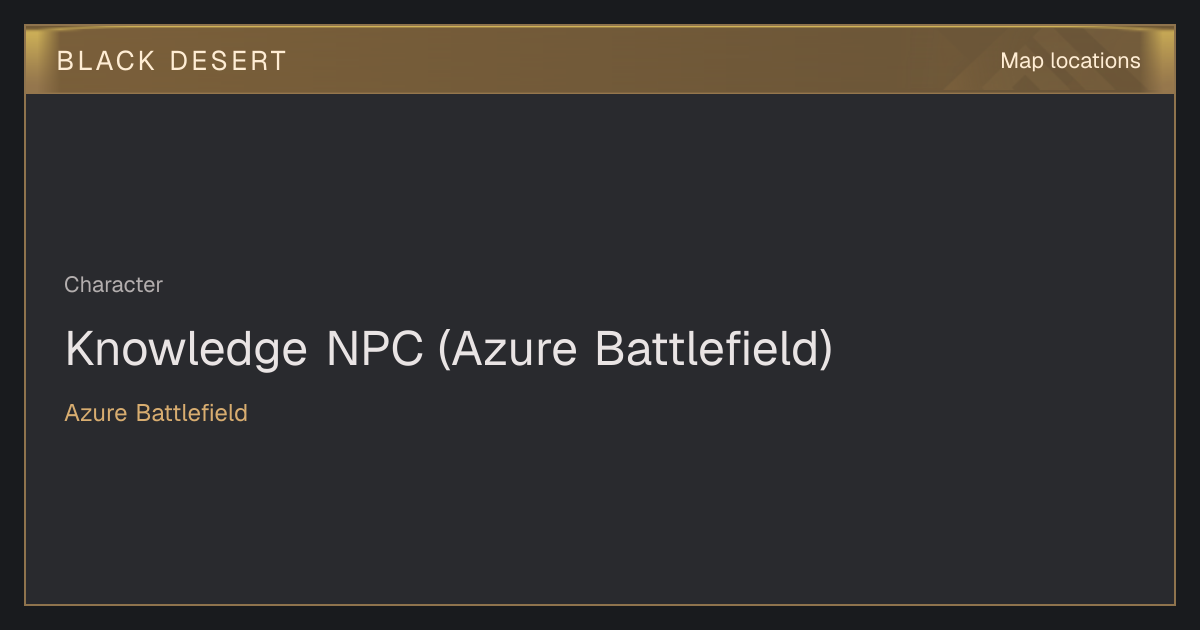Click the blank card area right of the title
Screen dimensions: 1200x630
click(x=1000, y=349)
